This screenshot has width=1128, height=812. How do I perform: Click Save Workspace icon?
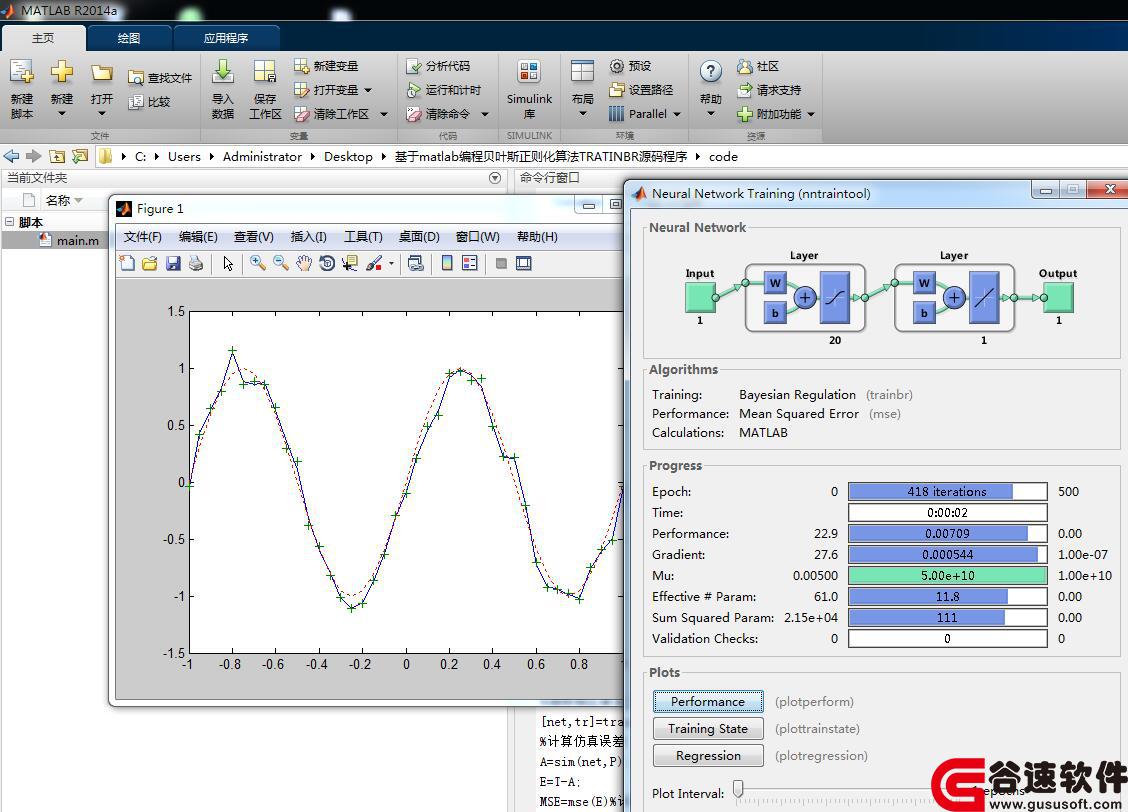point(265,71)
